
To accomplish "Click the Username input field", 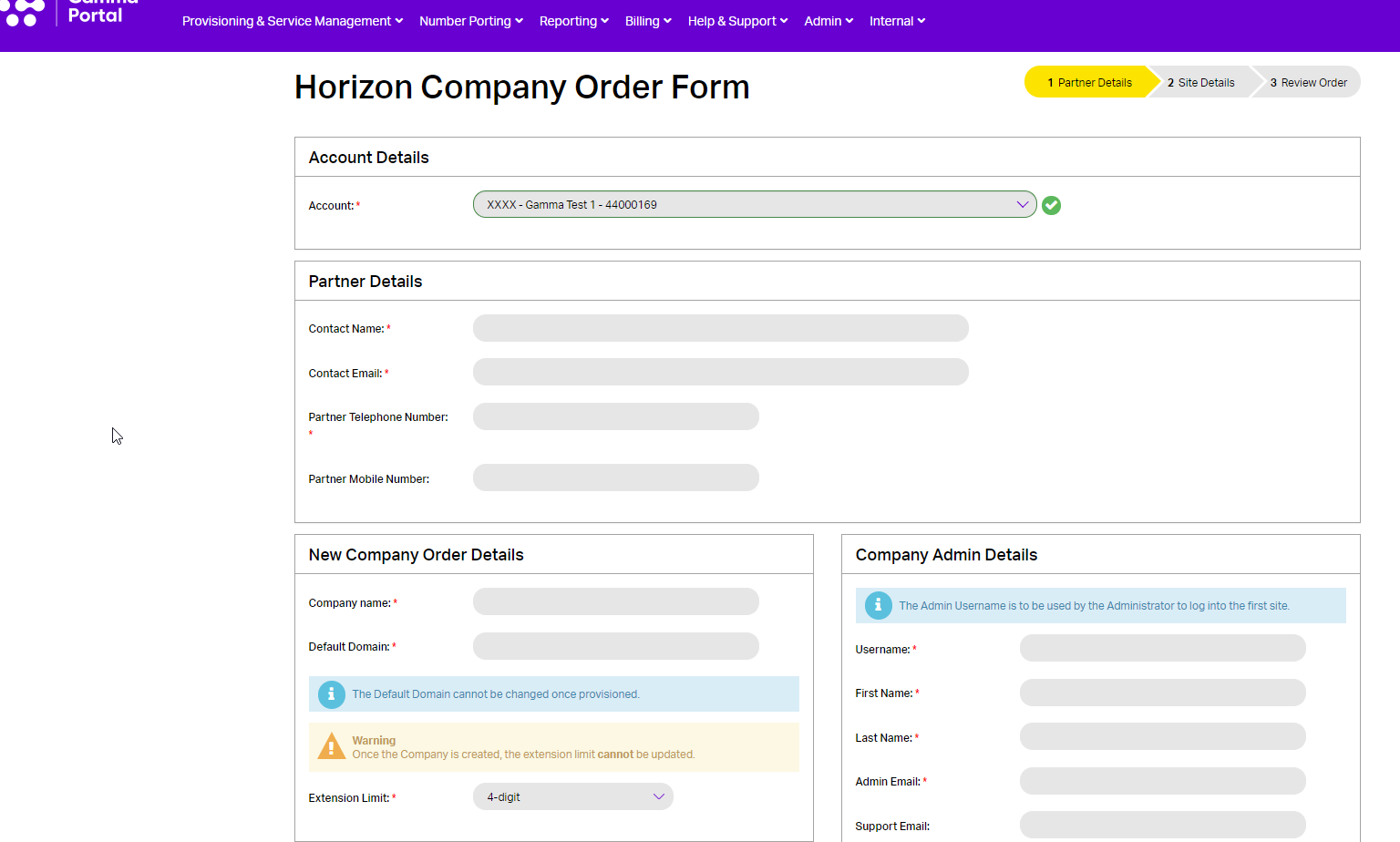I will point(1163,648).
